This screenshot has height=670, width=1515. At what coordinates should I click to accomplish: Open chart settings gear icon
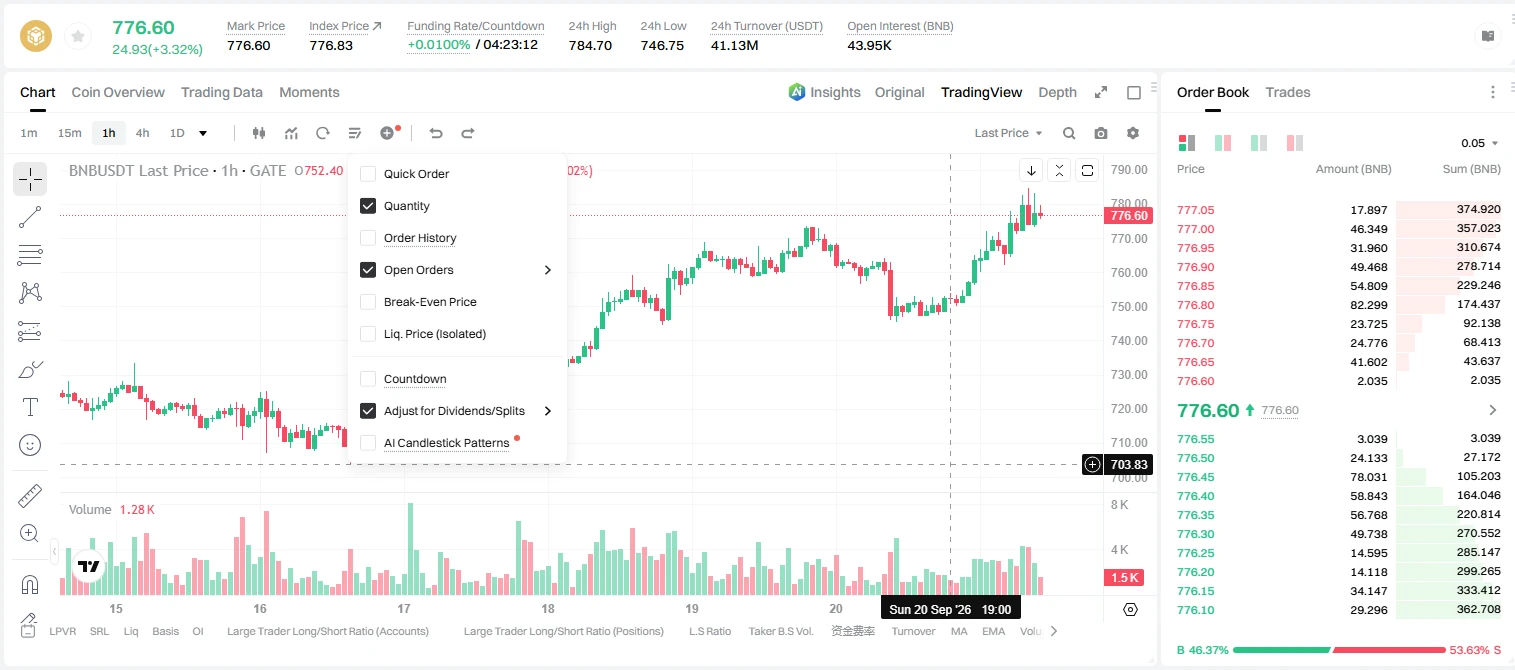click(1133, 133)
